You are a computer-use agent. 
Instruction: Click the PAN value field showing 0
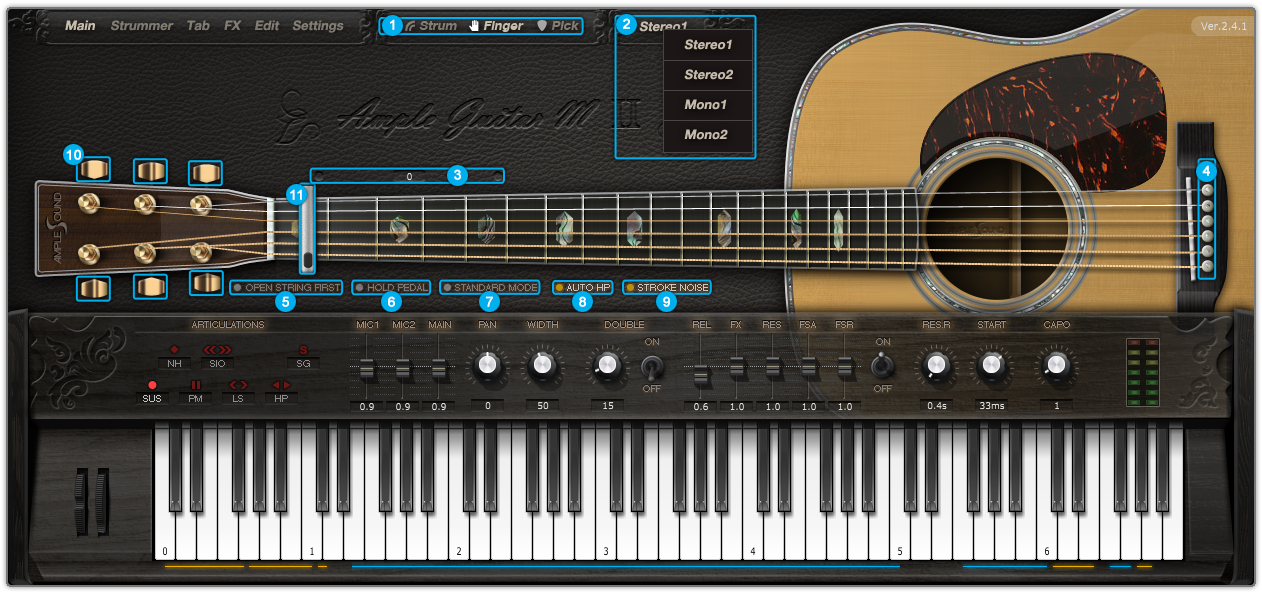coord(487,406)
